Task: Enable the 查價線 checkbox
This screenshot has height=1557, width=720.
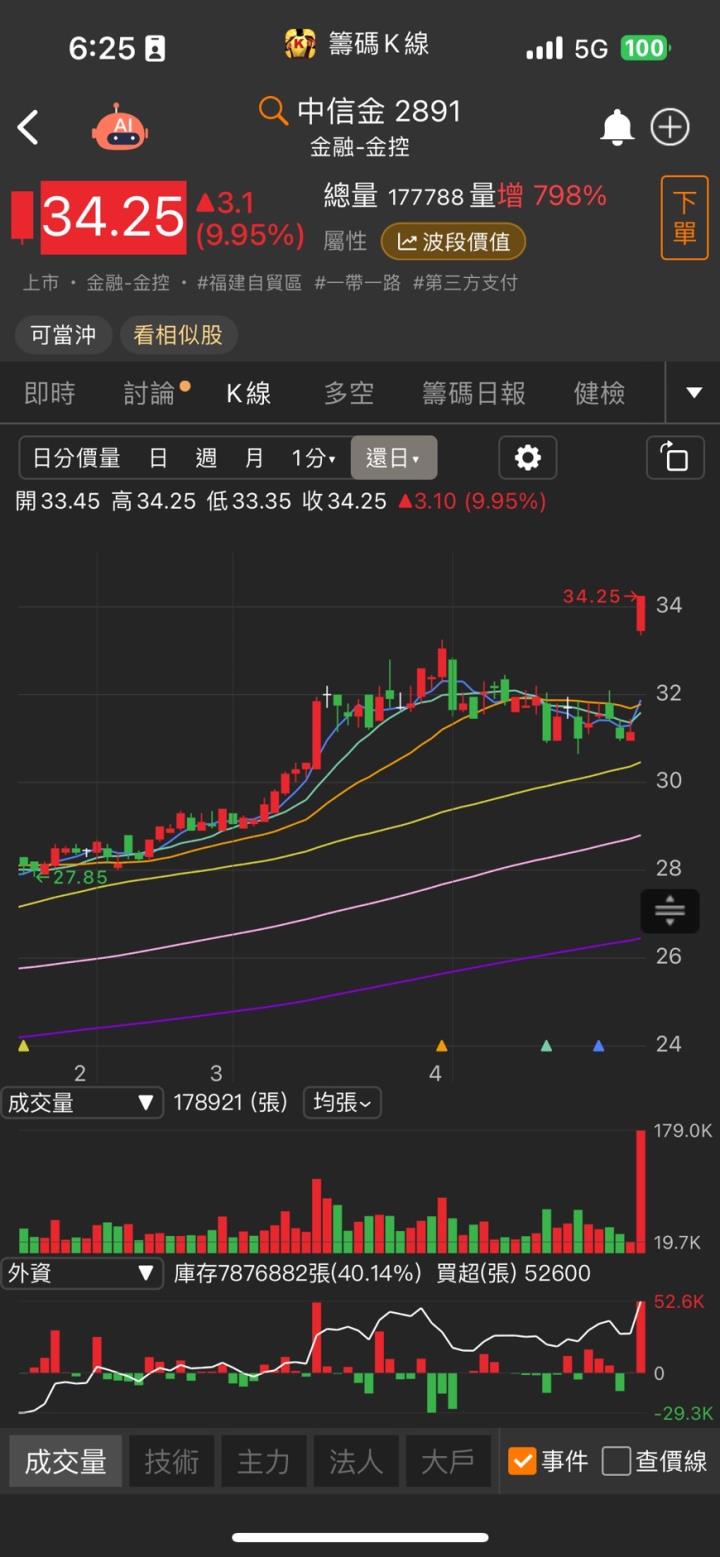Action: [x=616, y=1461]
